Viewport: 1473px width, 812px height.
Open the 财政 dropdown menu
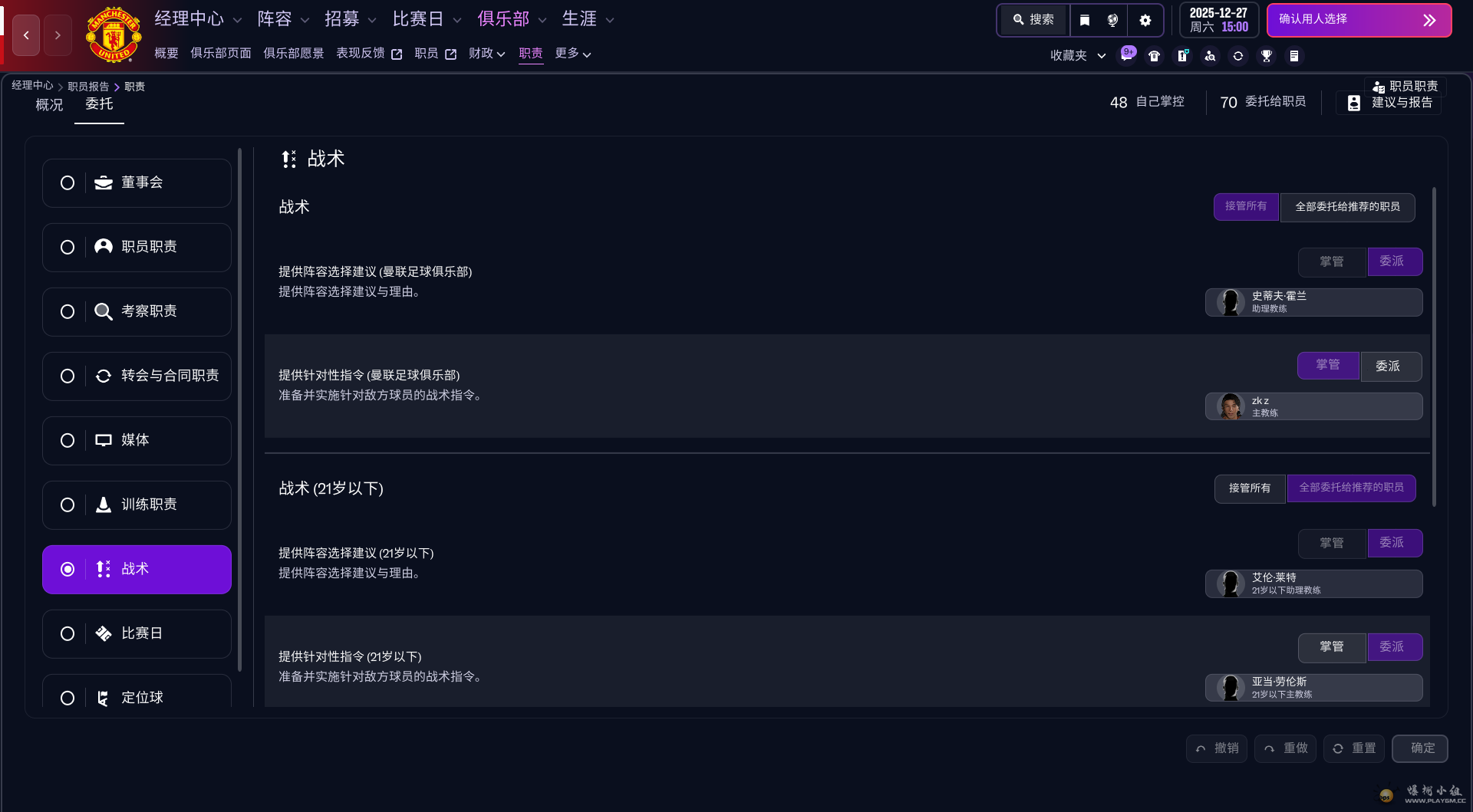[486, 54]
